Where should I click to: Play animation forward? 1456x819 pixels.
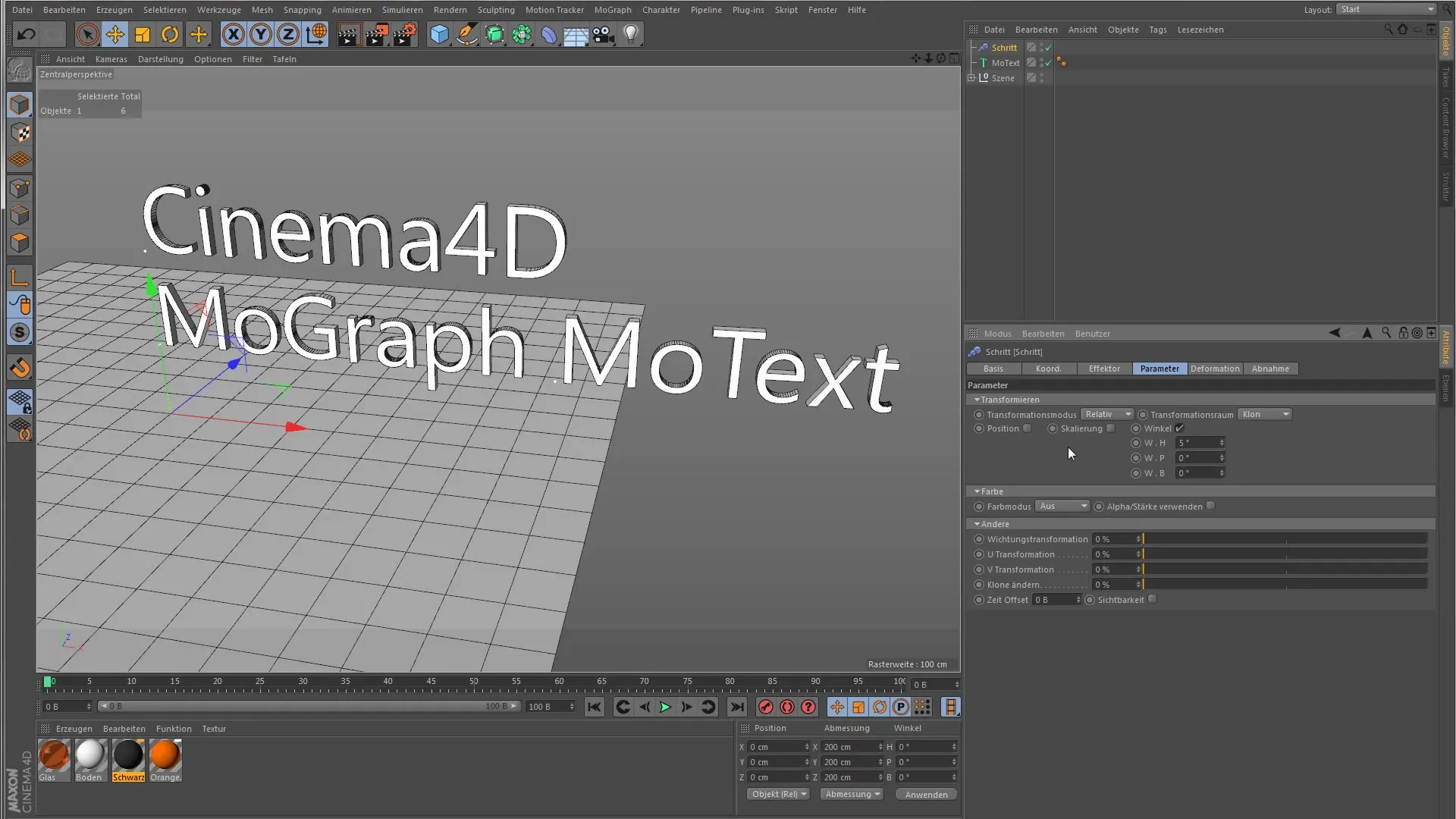point(665,707)
